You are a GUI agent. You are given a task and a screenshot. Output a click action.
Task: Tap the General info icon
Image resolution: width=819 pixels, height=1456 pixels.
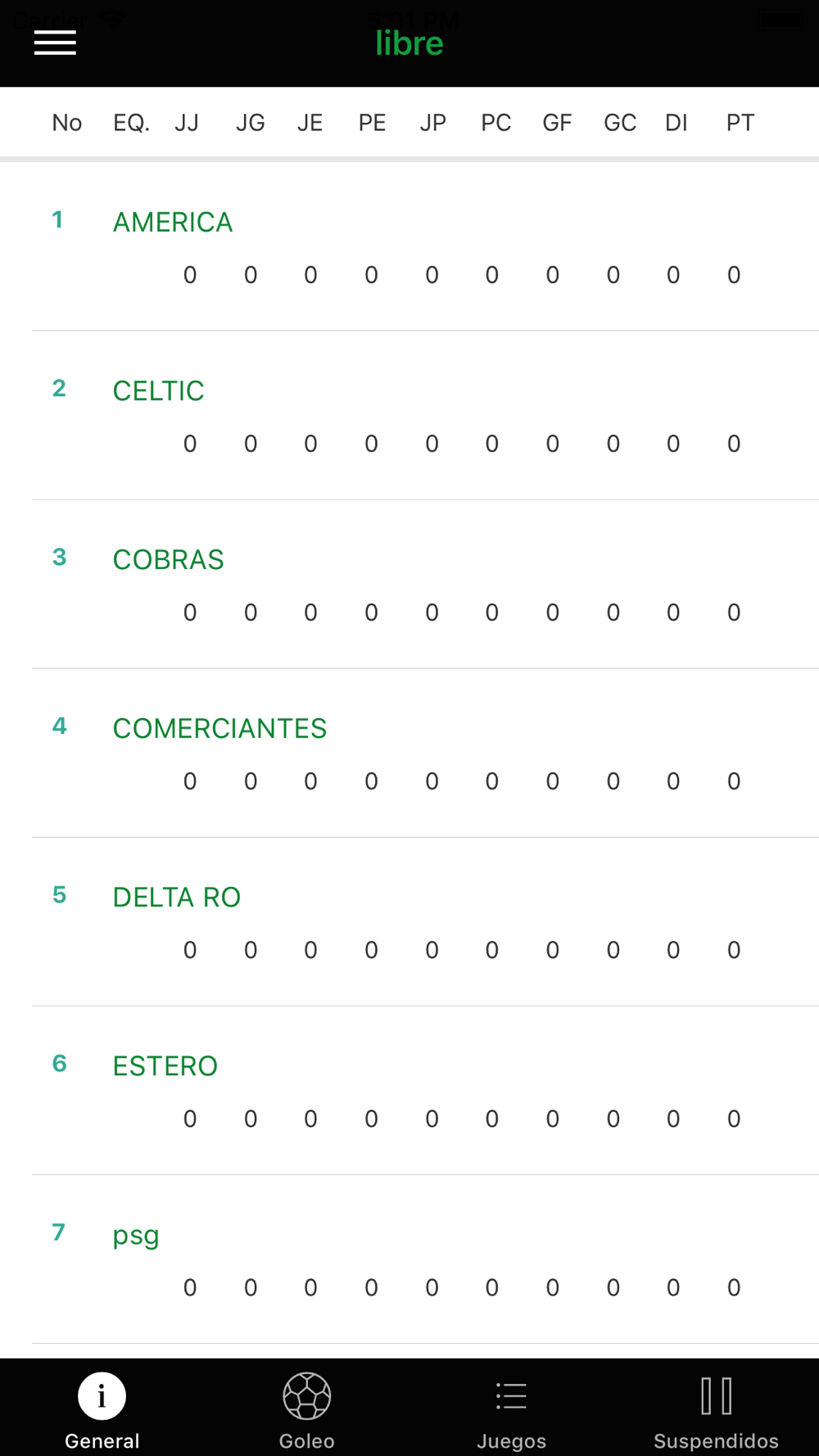tap(102, 1395)
